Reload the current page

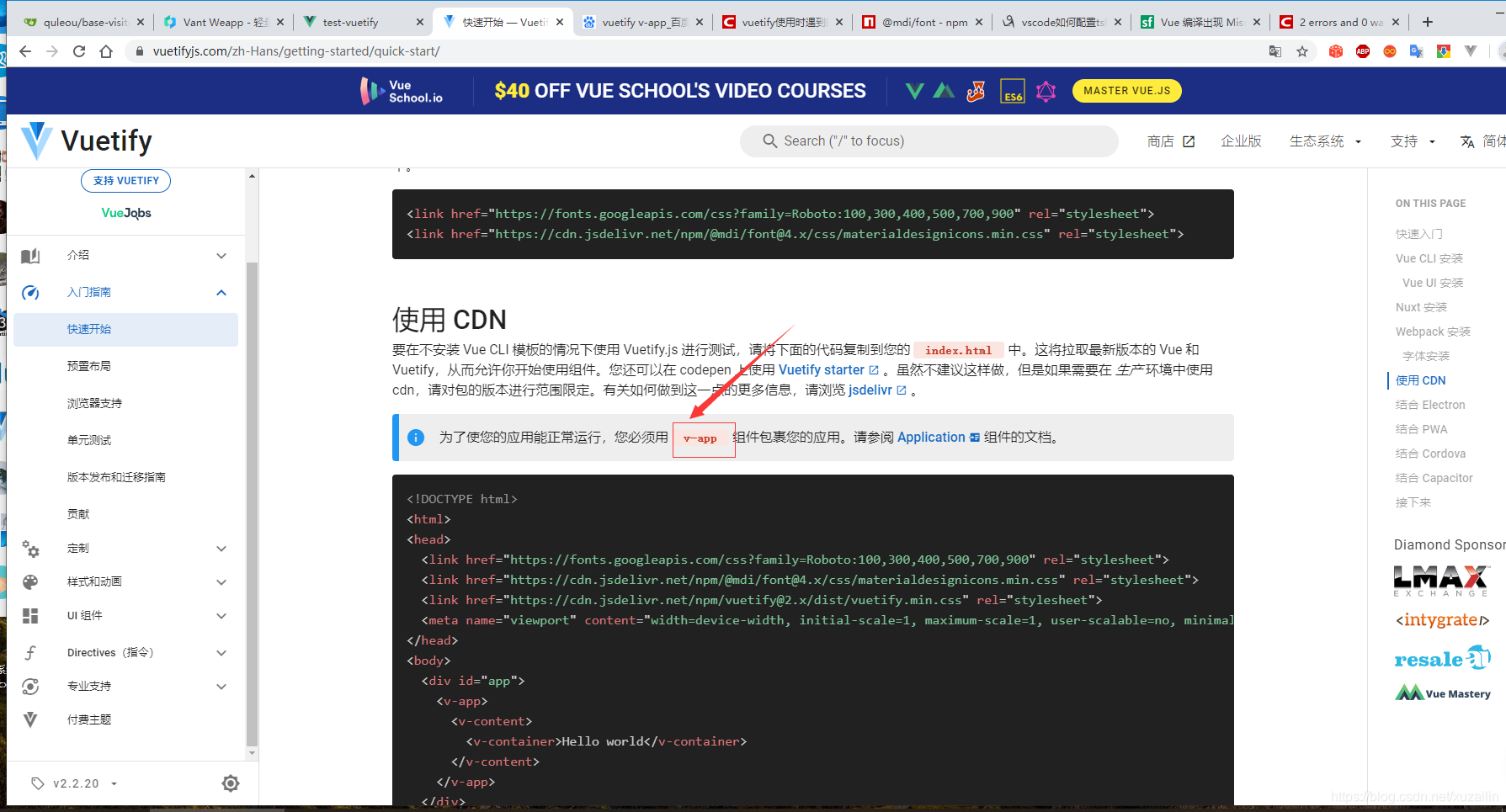[x=79, y=51]
